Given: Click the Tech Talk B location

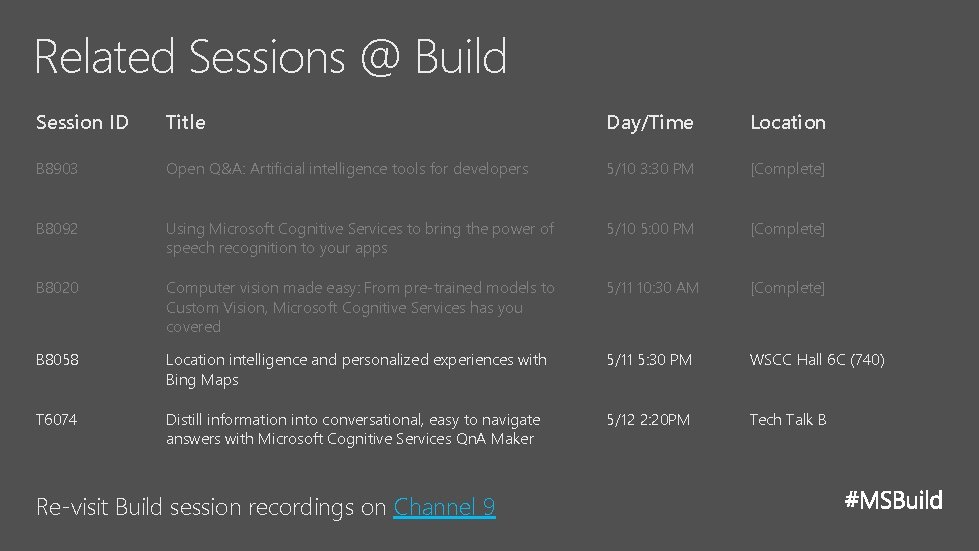Looking at the screenshot, I should 787,420.
